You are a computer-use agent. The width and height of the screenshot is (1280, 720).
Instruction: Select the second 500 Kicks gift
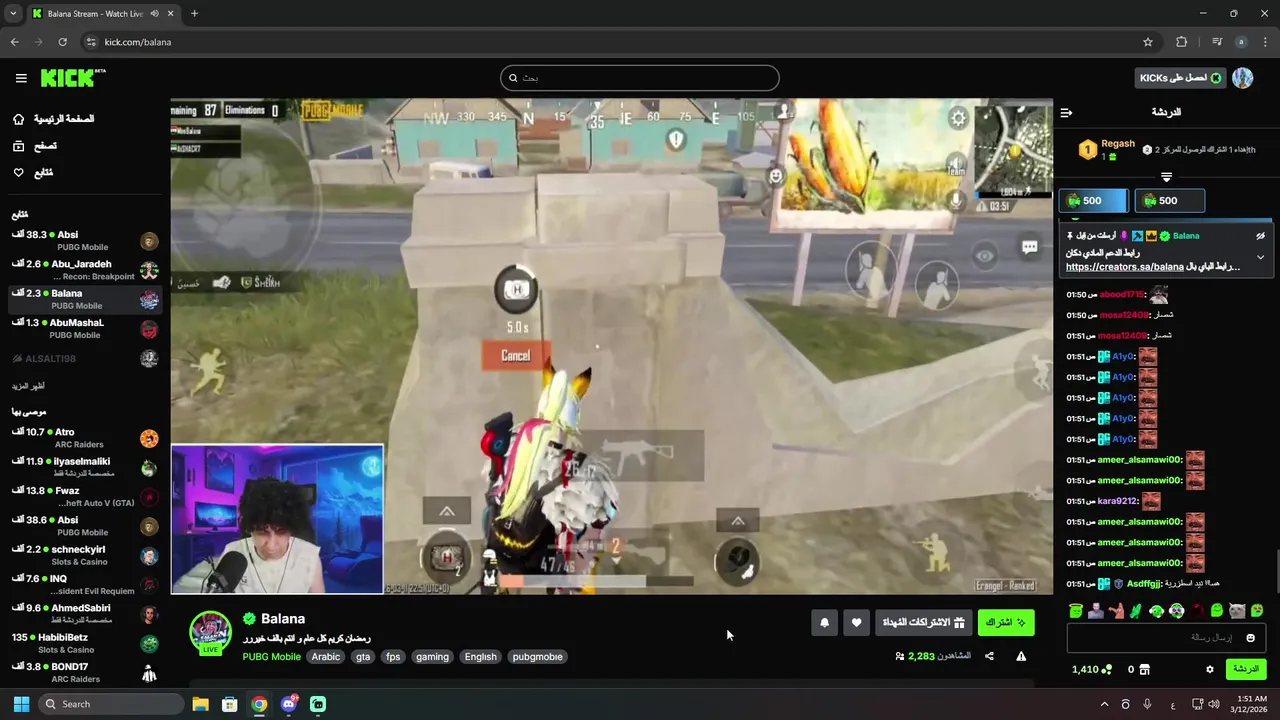(x=1169, y=201)
